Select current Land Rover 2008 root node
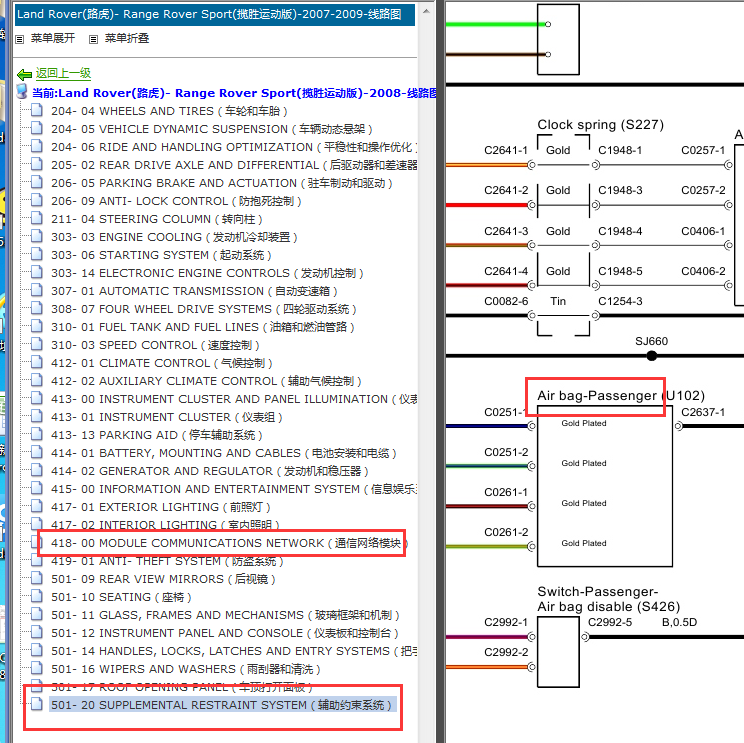This screenshot has width=744, height=743. 235,93
